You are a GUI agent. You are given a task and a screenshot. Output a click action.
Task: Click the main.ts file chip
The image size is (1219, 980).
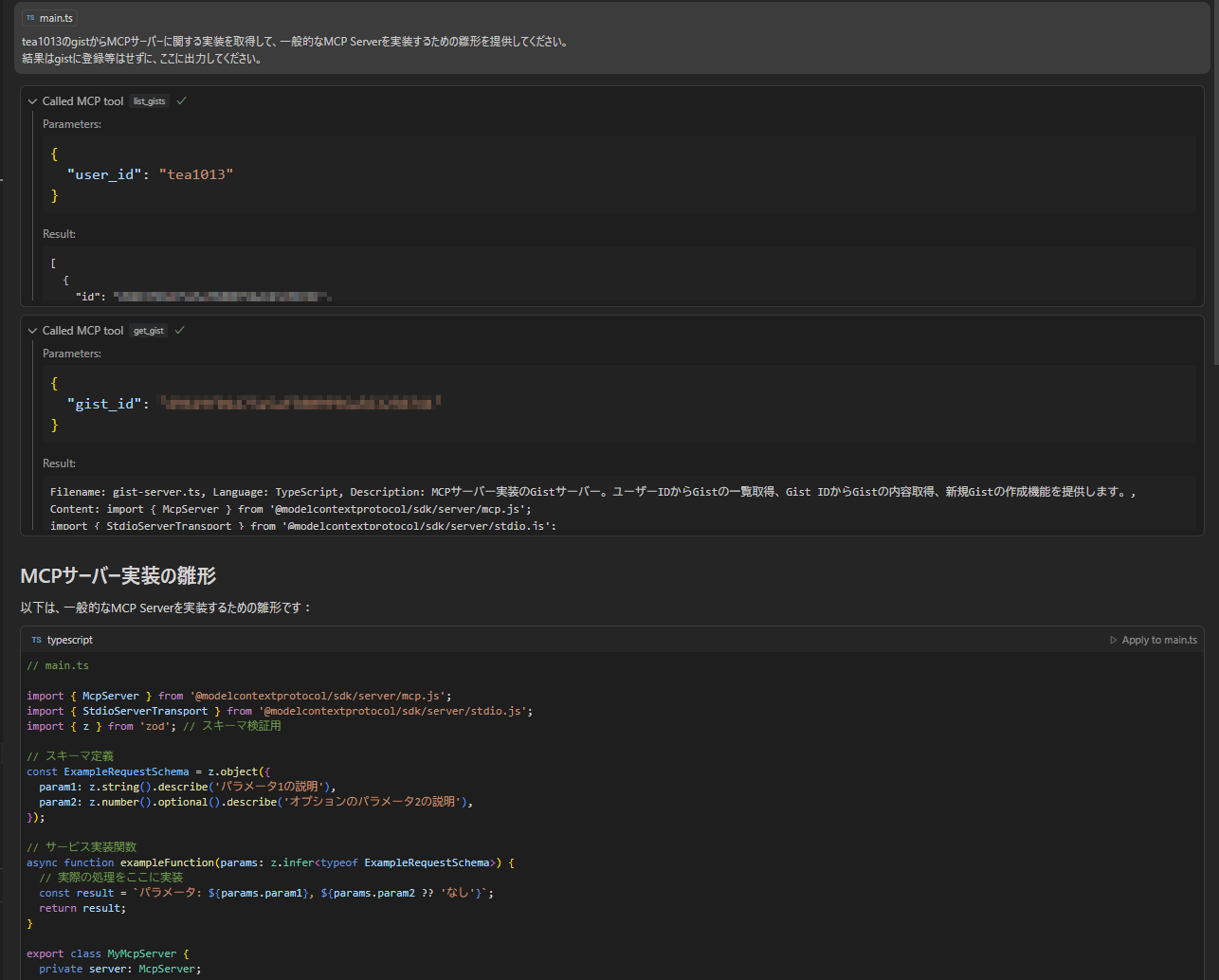tap(49, 18)
